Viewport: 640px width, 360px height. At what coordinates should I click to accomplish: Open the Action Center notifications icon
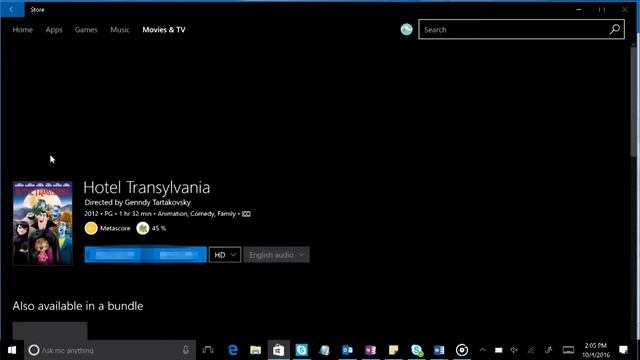(623, 350)
